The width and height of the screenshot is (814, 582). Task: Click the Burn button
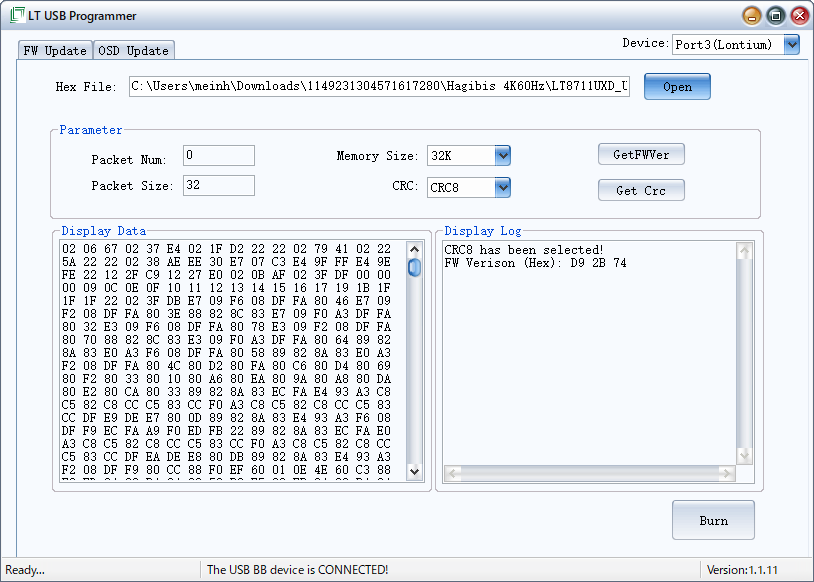click(x=713, y=520)
